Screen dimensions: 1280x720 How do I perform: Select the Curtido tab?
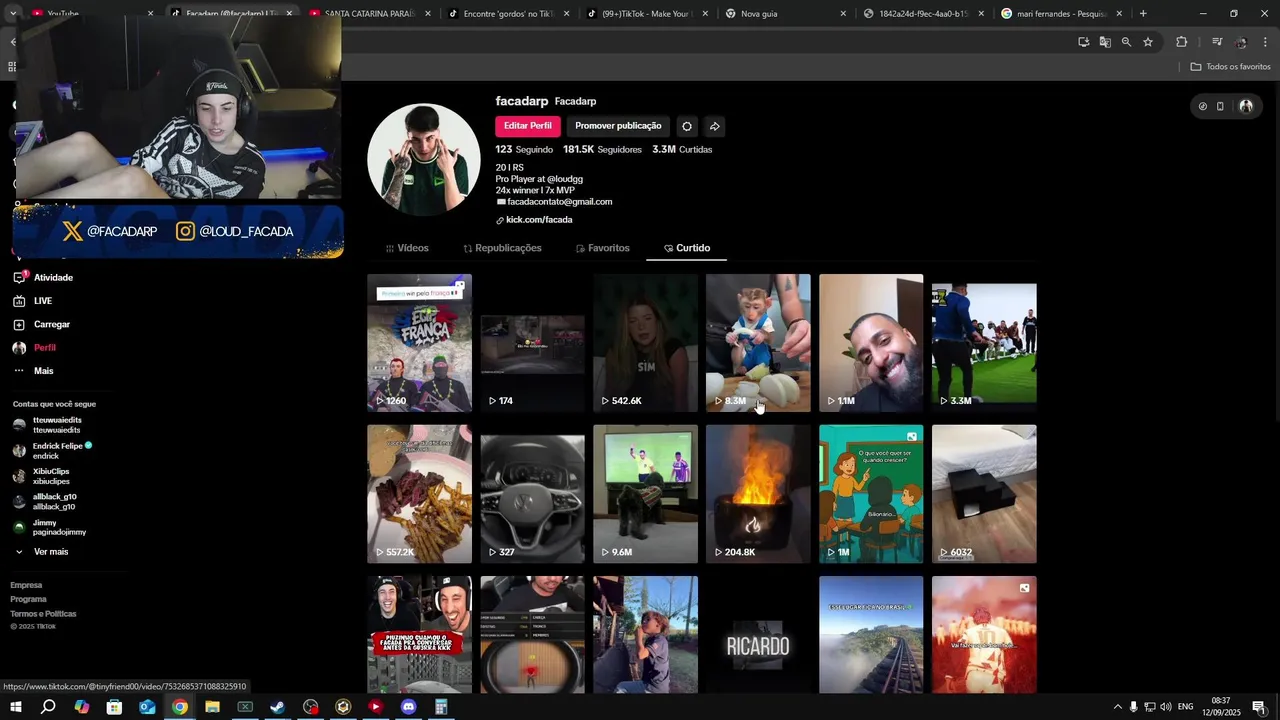pos(687,248)
